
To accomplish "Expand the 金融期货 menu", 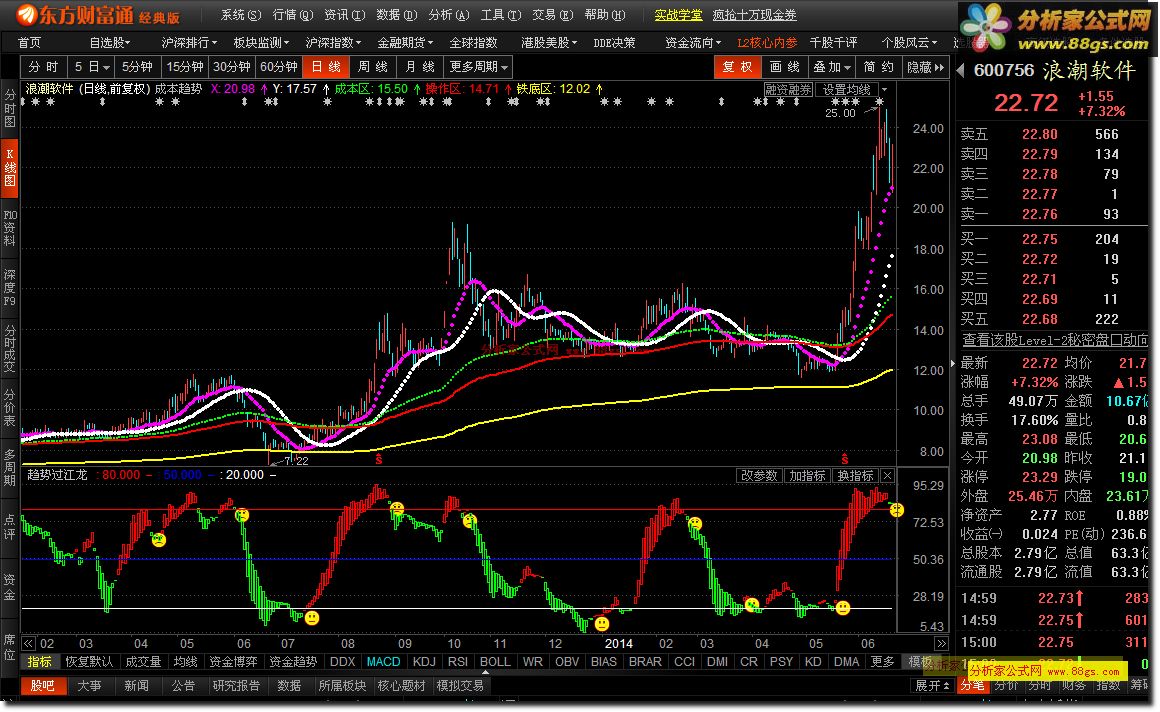I will pos(405,43).
